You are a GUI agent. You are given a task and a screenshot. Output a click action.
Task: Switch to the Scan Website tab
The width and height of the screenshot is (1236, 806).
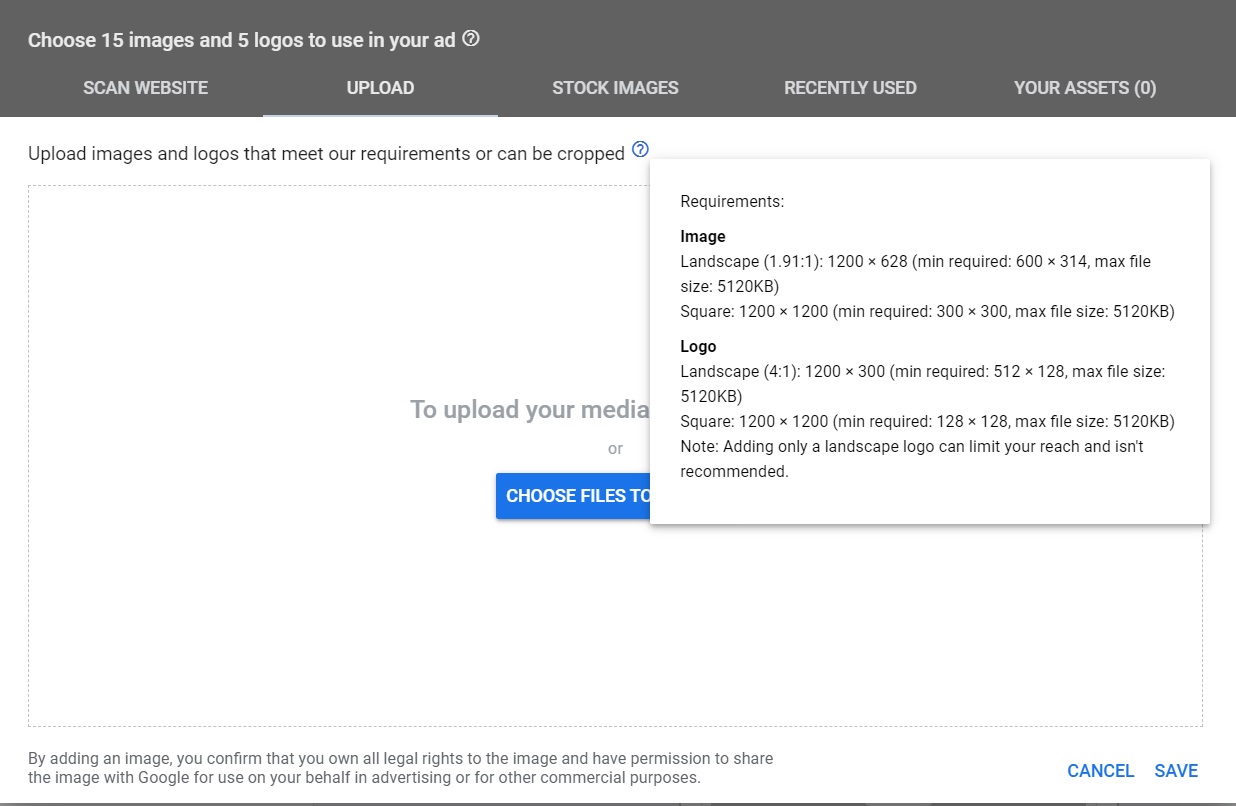(145, 88)
